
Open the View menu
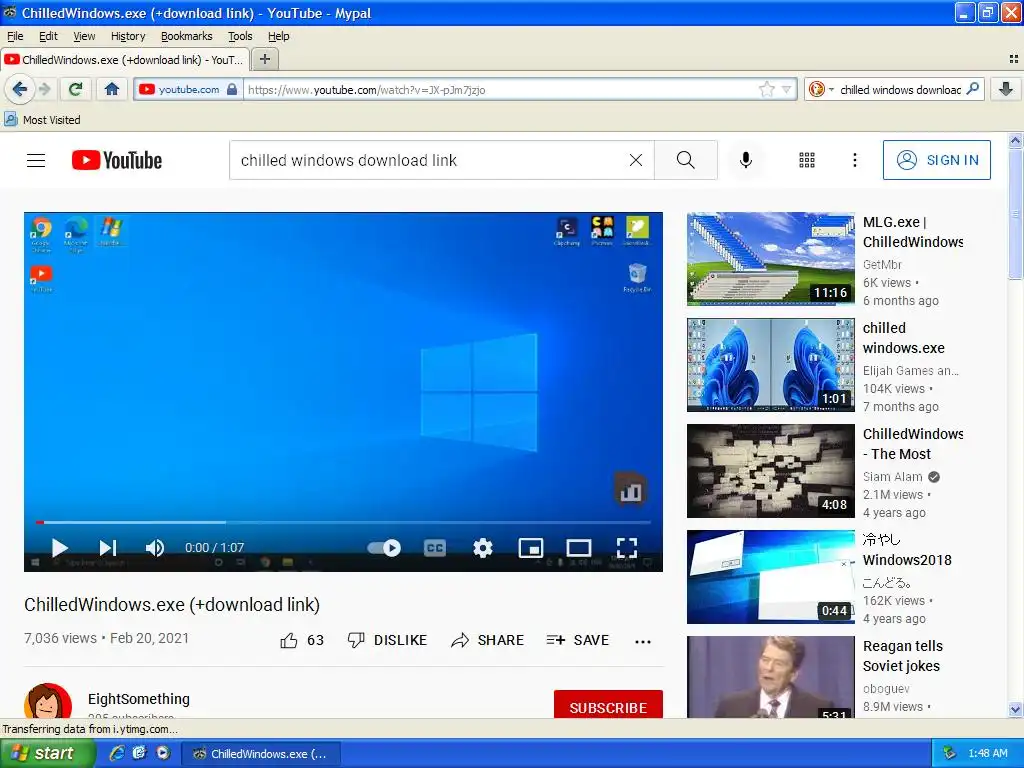(x=84, y=36)
